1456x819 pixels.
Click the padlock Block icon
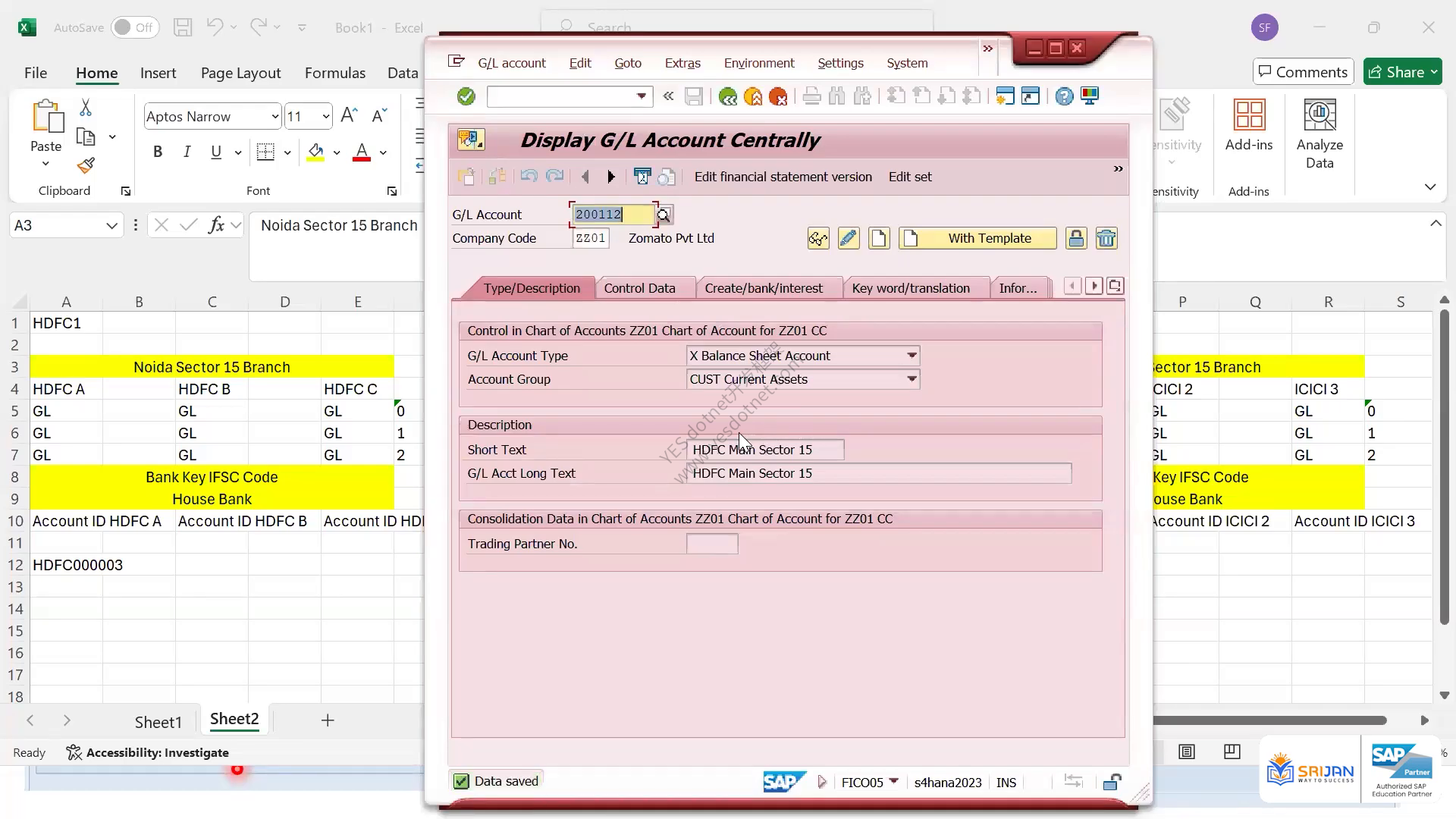click(1076, 238)
